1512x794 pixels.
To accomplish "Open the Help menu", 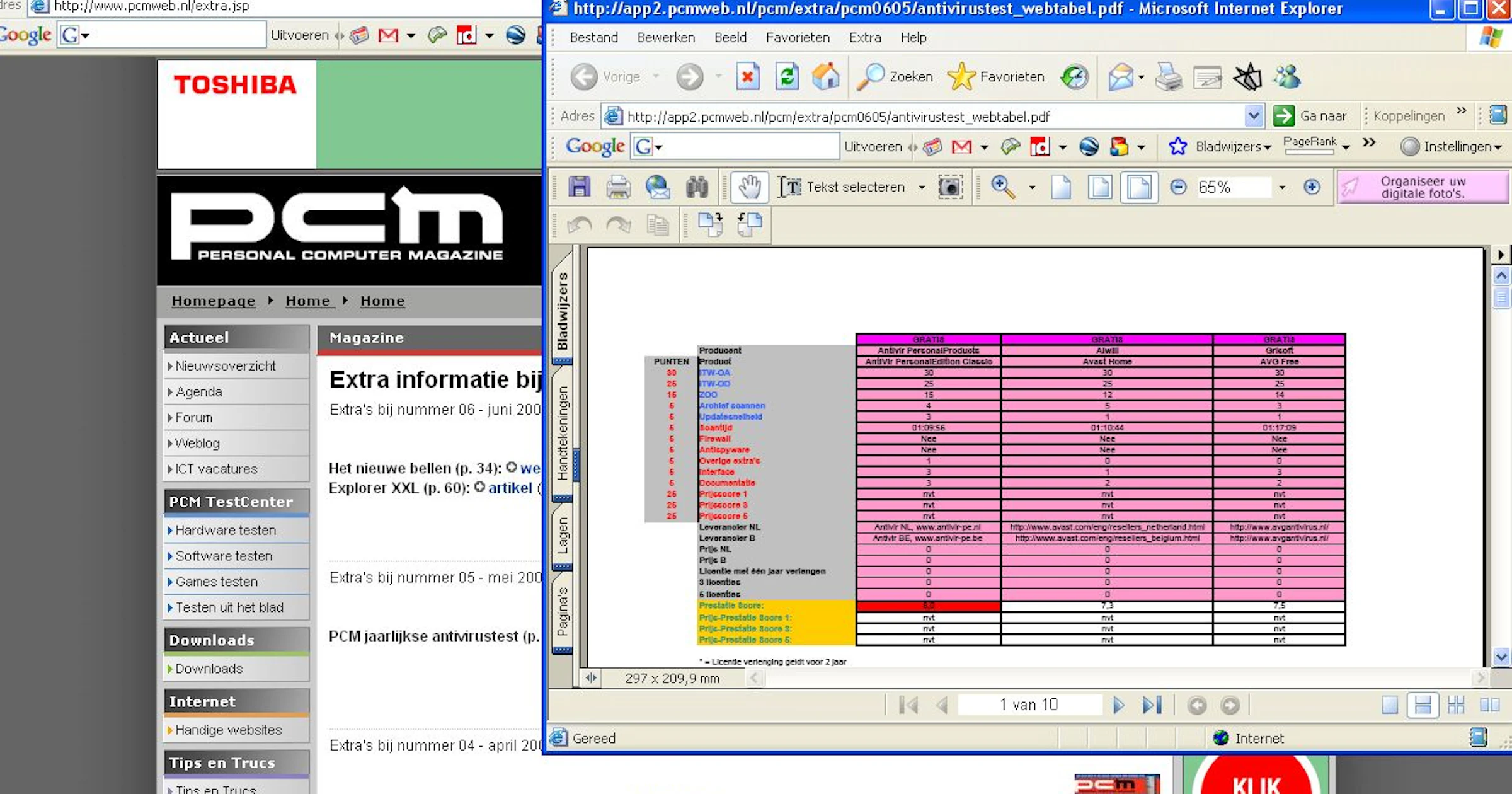I will click(913, 38).
